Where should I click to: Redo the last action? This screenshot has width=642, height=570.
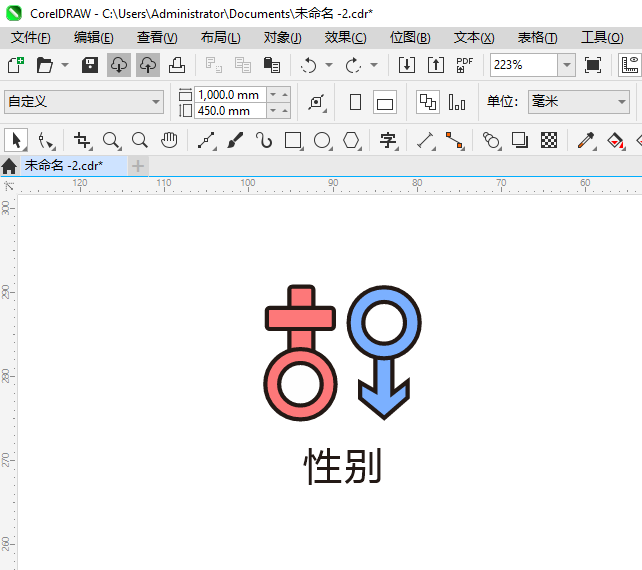tap(353, 65)
